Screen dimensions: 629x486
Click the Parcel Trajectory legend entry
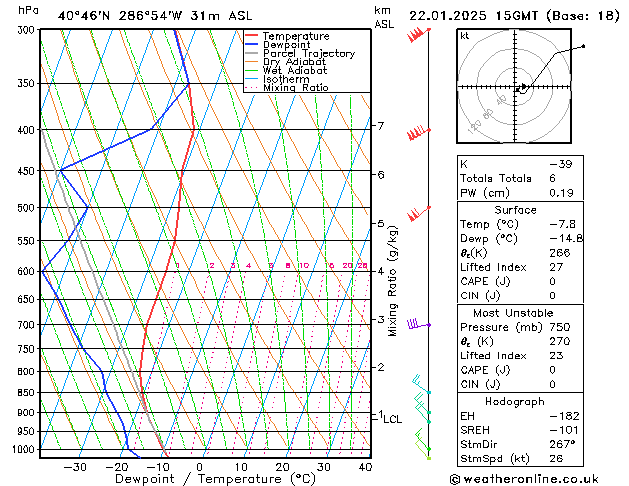(300, 53)
